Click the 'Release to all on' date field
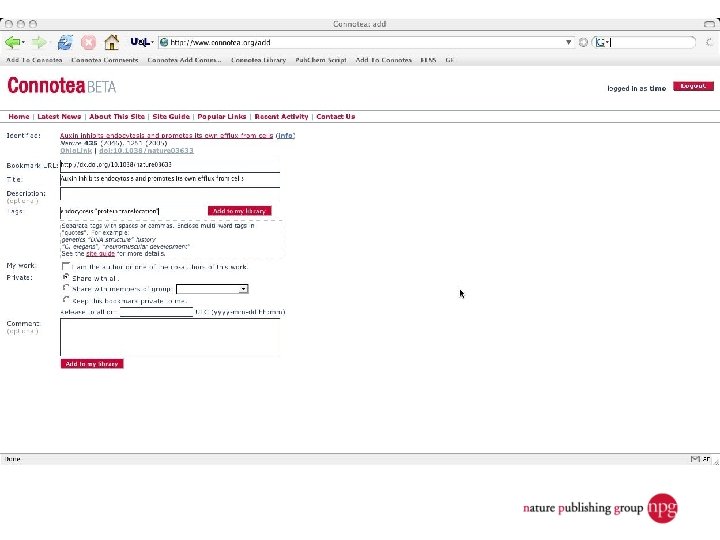The height and width of the screenshot is (540, 720). 157,312
